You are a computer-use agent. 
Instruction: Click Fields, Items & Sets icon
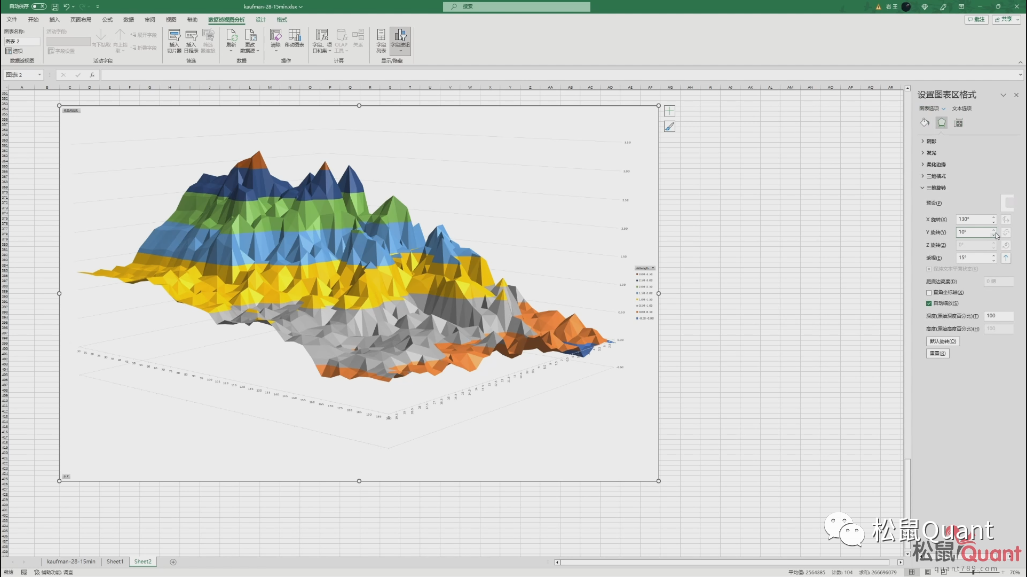(321, 41)
